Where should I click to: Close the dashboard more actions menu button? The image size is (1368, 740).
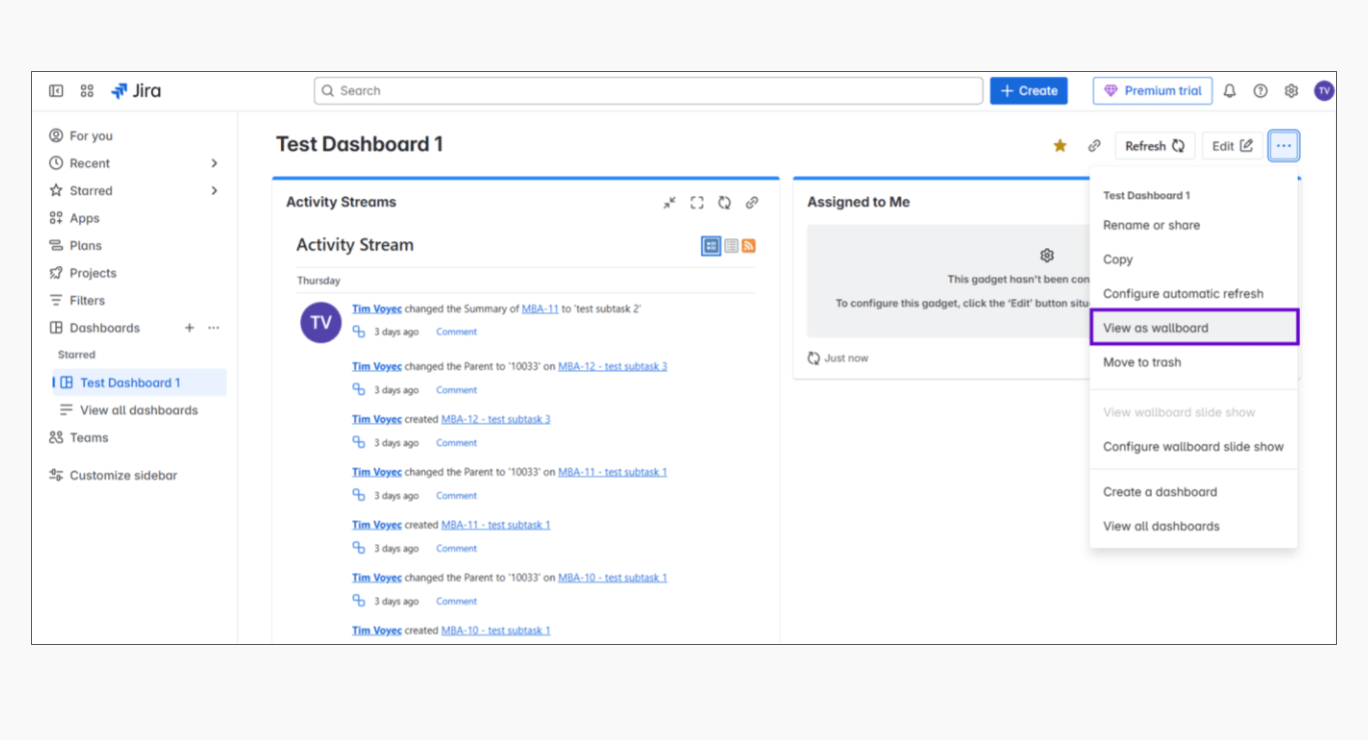[x=1284, y=146]
